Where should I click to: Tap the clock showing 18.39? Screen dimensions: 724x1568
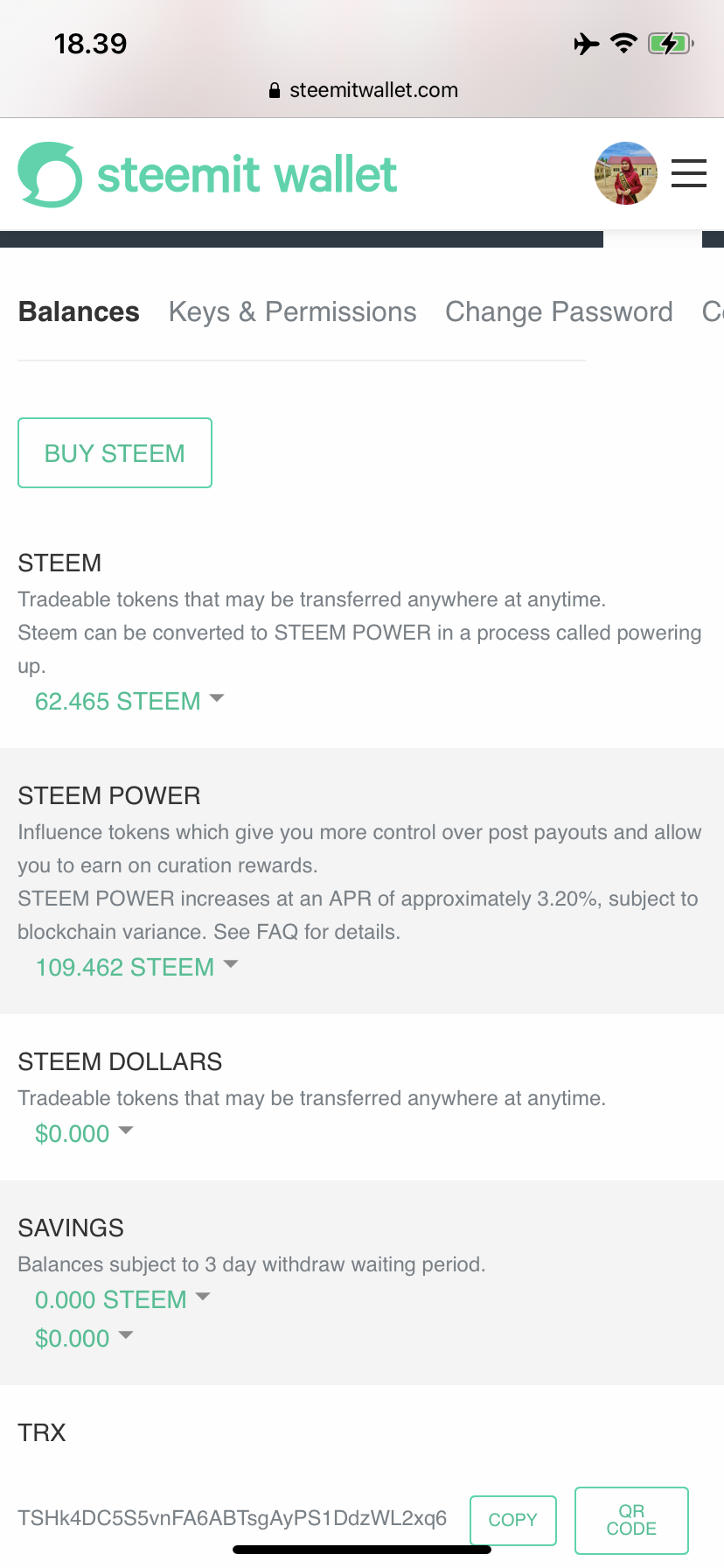pos(90,44)
